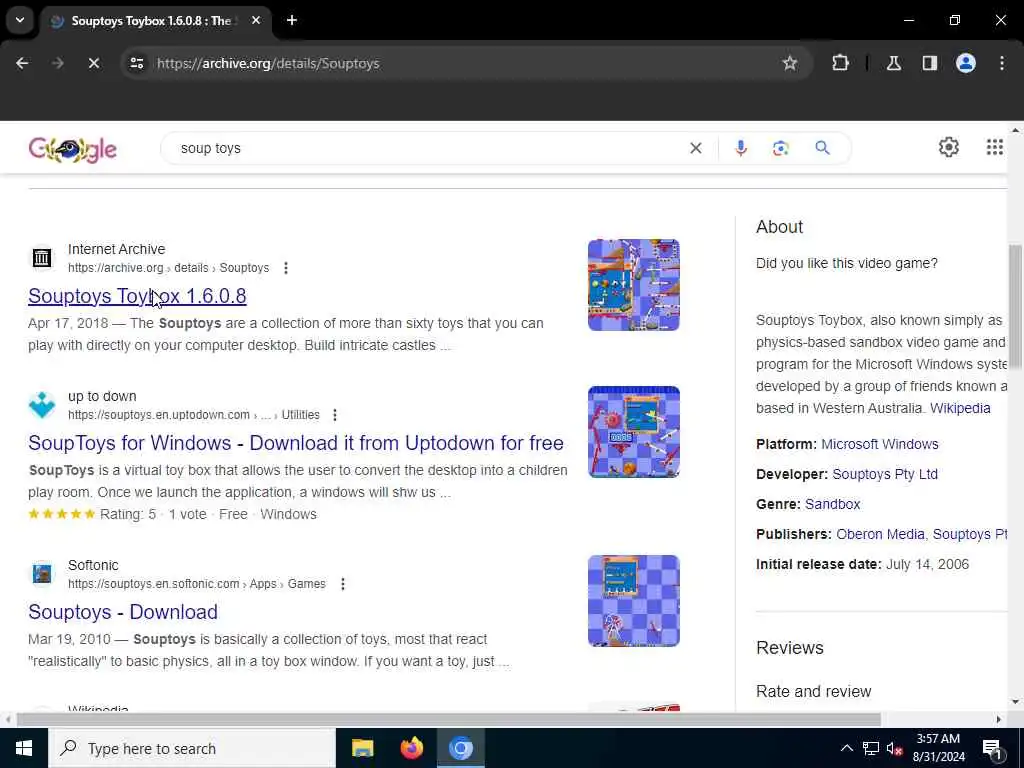The image size is (1024, 768).
Task: Open Souptoys Toybox 1.6.0.8 result link
Action: click(x=137, y=296)
